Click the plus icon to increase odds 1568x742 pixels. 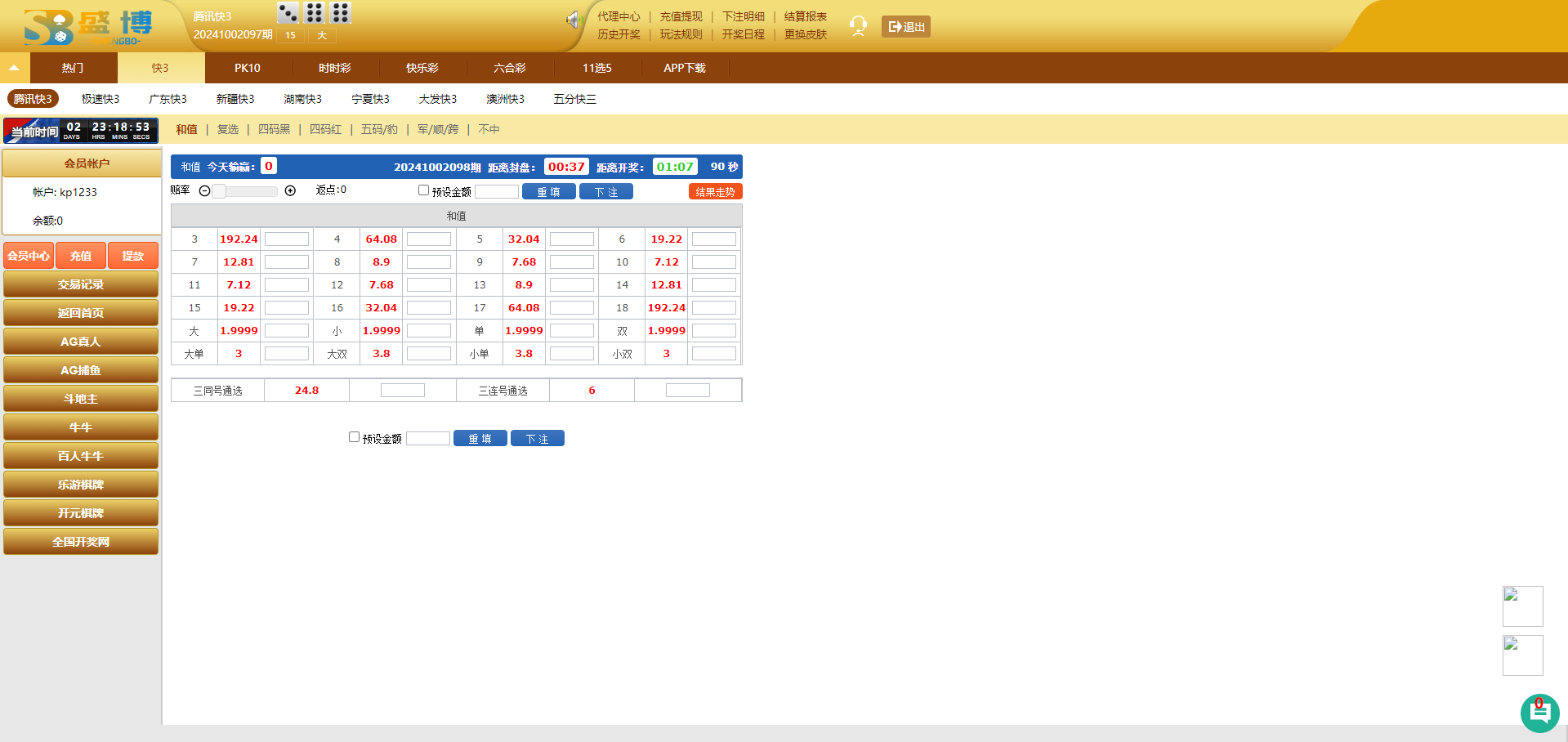click(x=290, y=191)
